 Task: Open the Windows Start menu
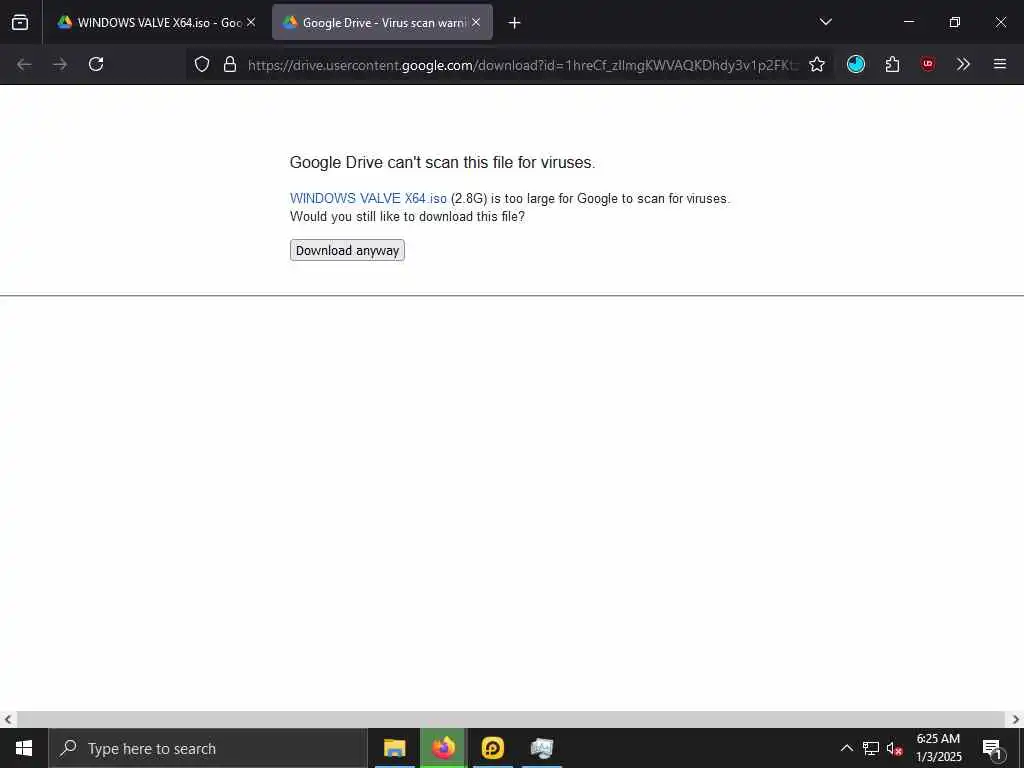pos(24,748)
